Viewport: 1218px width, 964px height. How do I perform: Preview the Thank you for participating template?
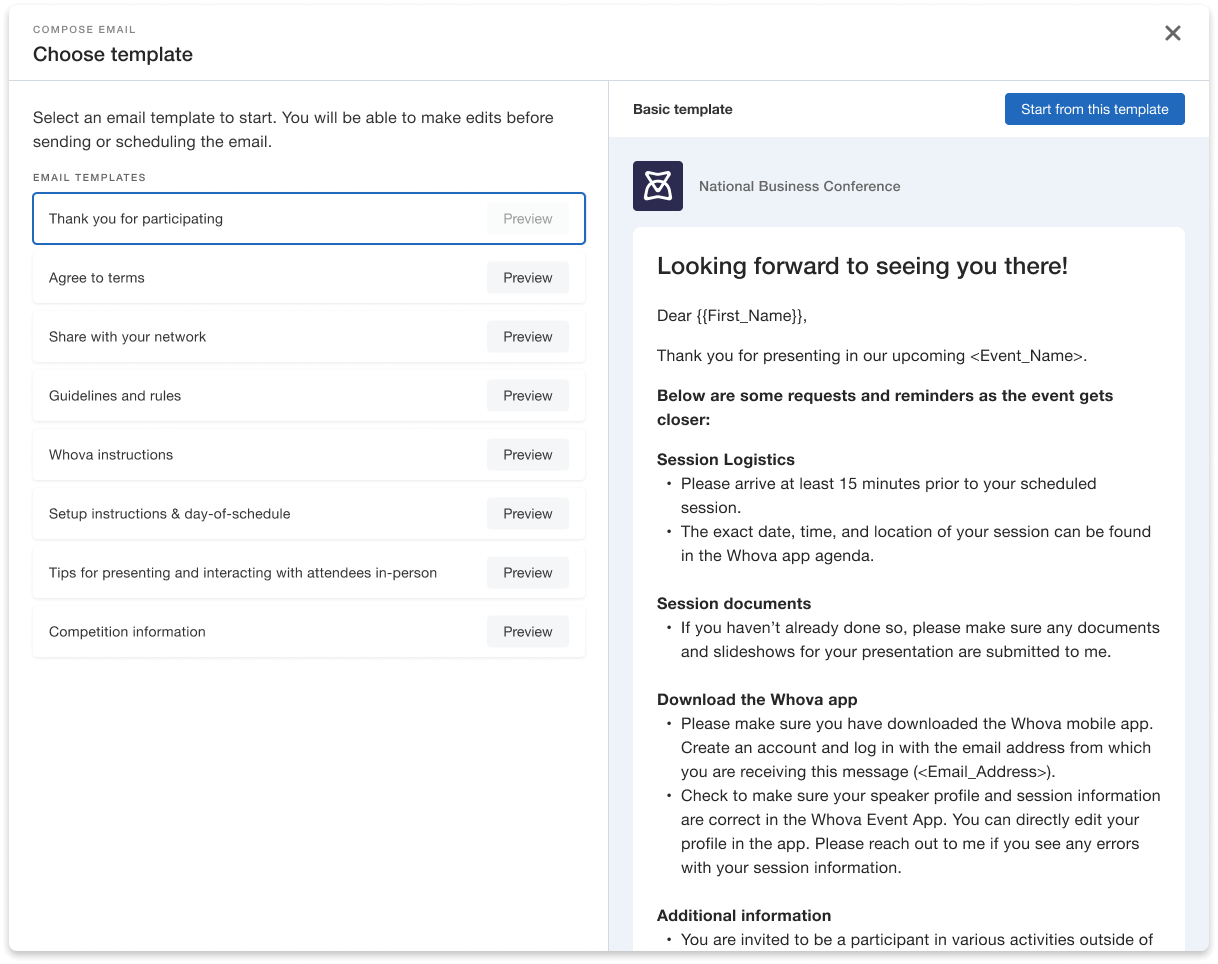pos(527,219)
